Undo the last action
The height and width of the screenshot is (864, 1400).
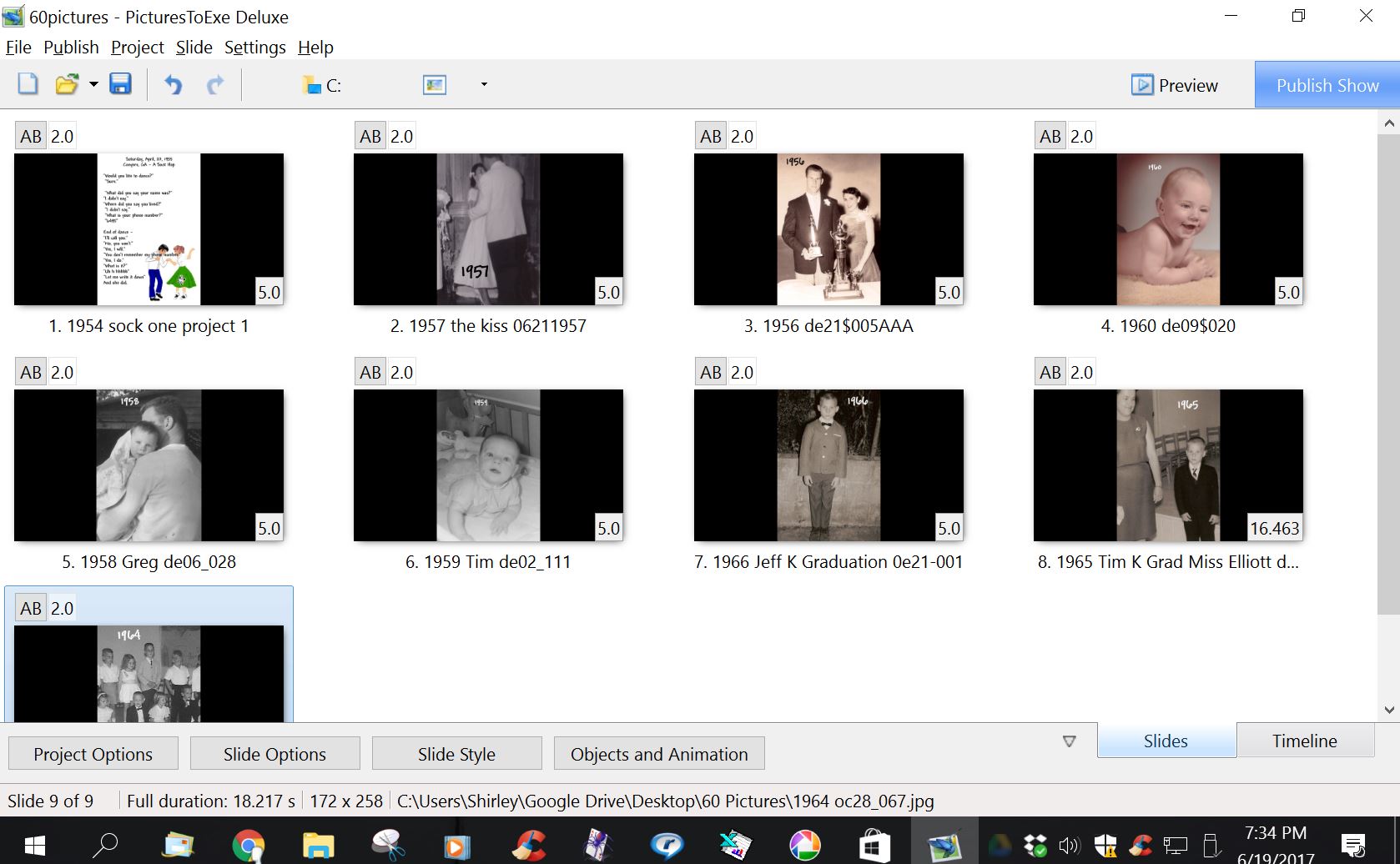(x=173, y=85)
